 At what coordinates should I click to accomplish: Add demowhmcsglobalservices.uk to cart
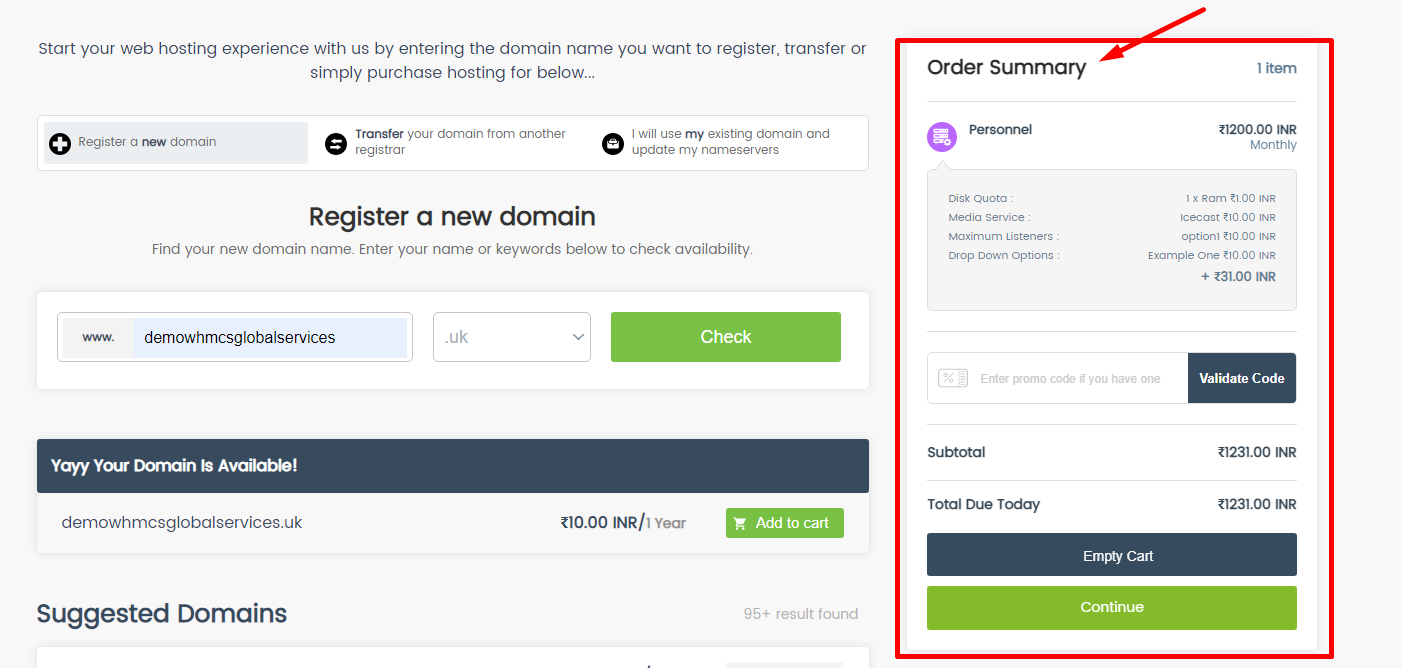pos(785,523)
